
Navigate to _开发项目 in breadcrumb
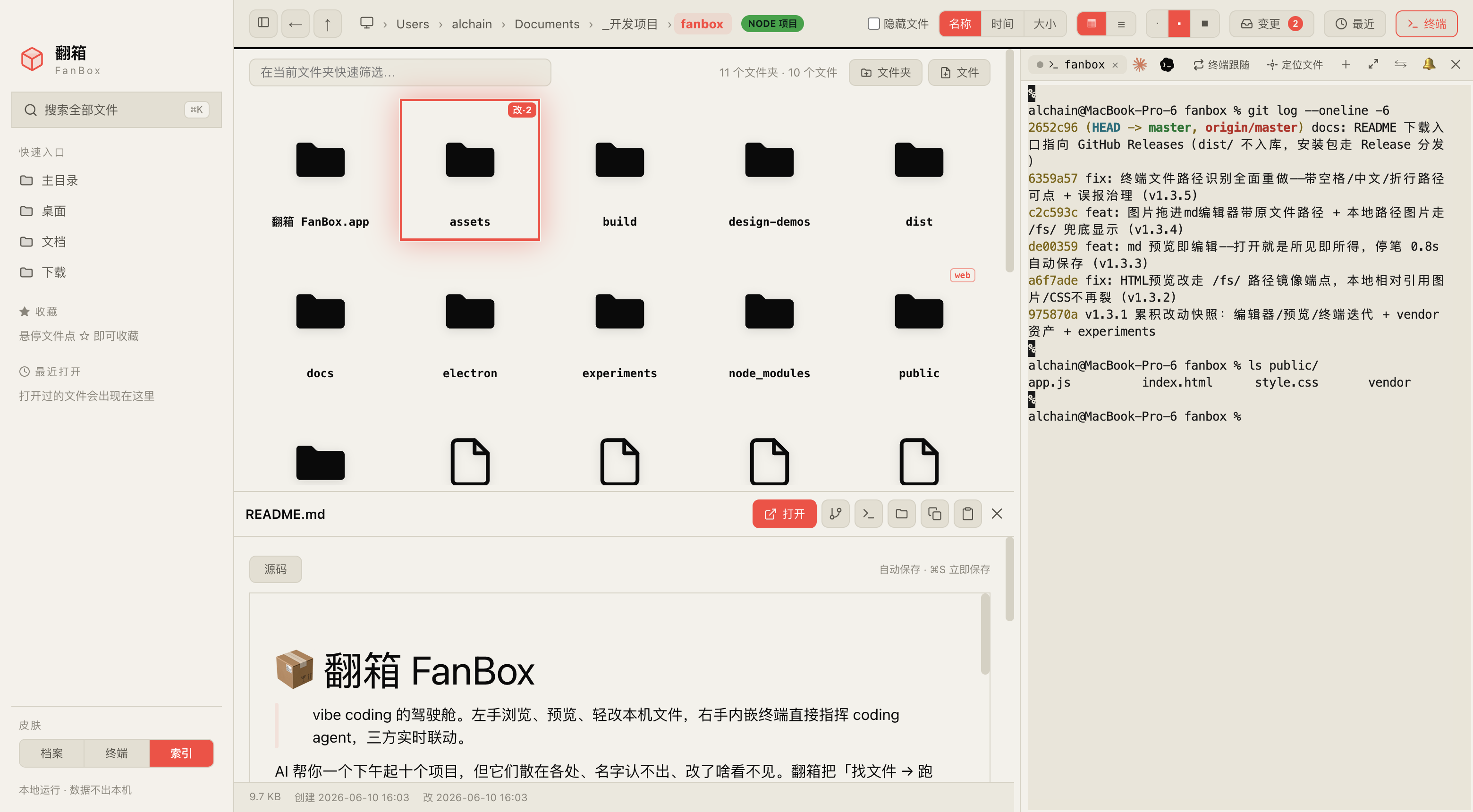[x=630, y=24]
